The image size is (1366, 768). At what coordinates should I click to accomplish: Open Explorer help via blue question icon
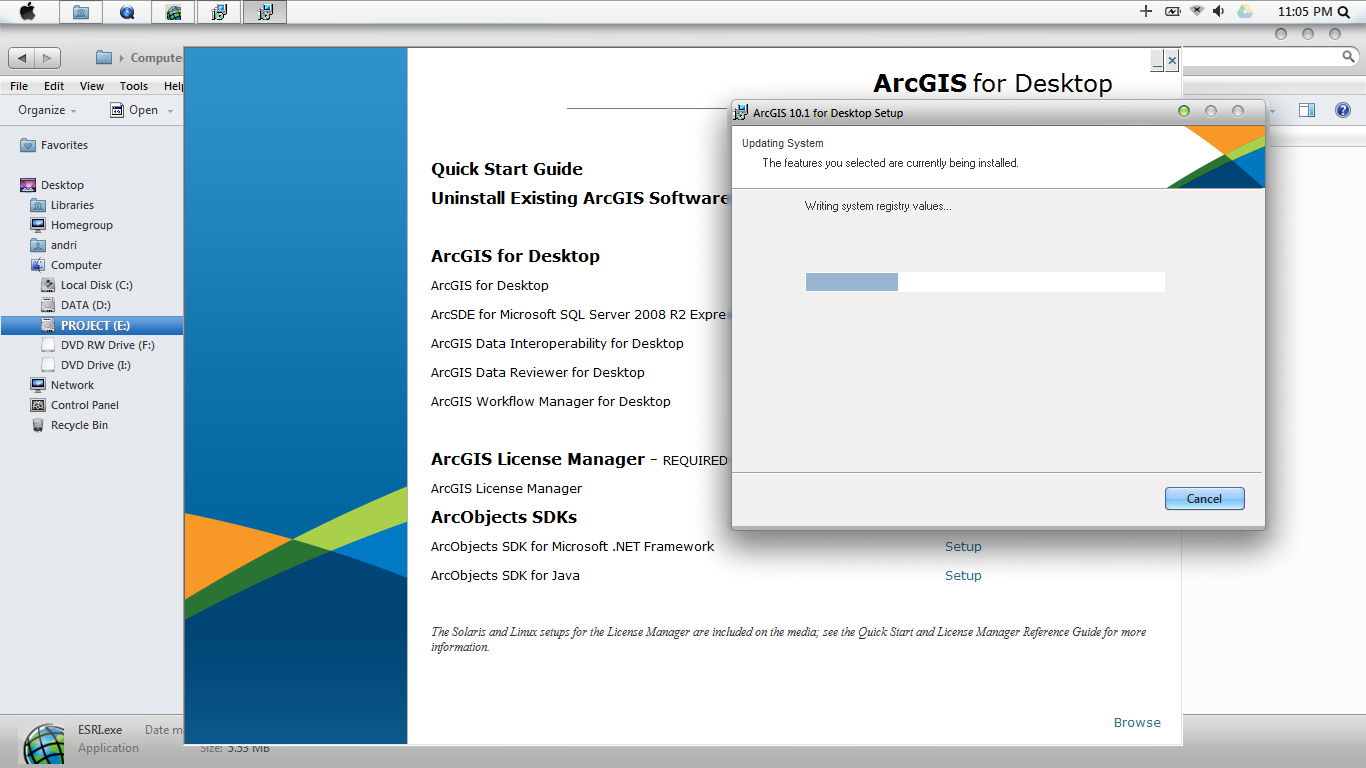[x=1343, y=110]
